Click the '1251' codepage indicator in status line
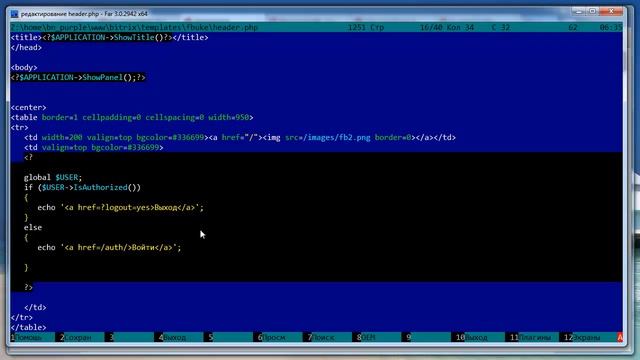The height and width of the screenshot is (360, 640). (357, 27)
